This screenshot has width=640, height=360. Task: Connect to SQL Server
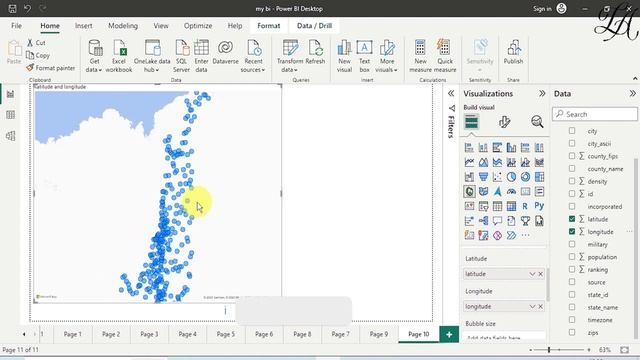coord(181,56)
